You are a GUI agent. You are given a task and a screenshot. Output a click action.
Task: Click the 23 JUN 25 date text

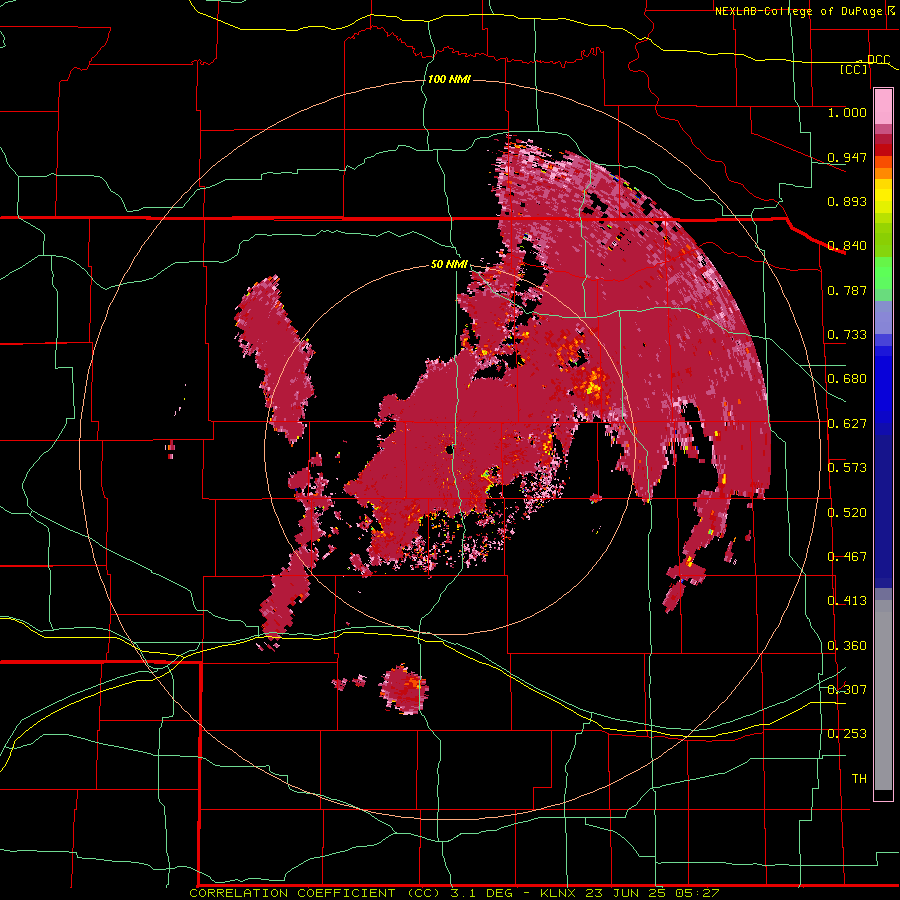click(x=626, y=893)
